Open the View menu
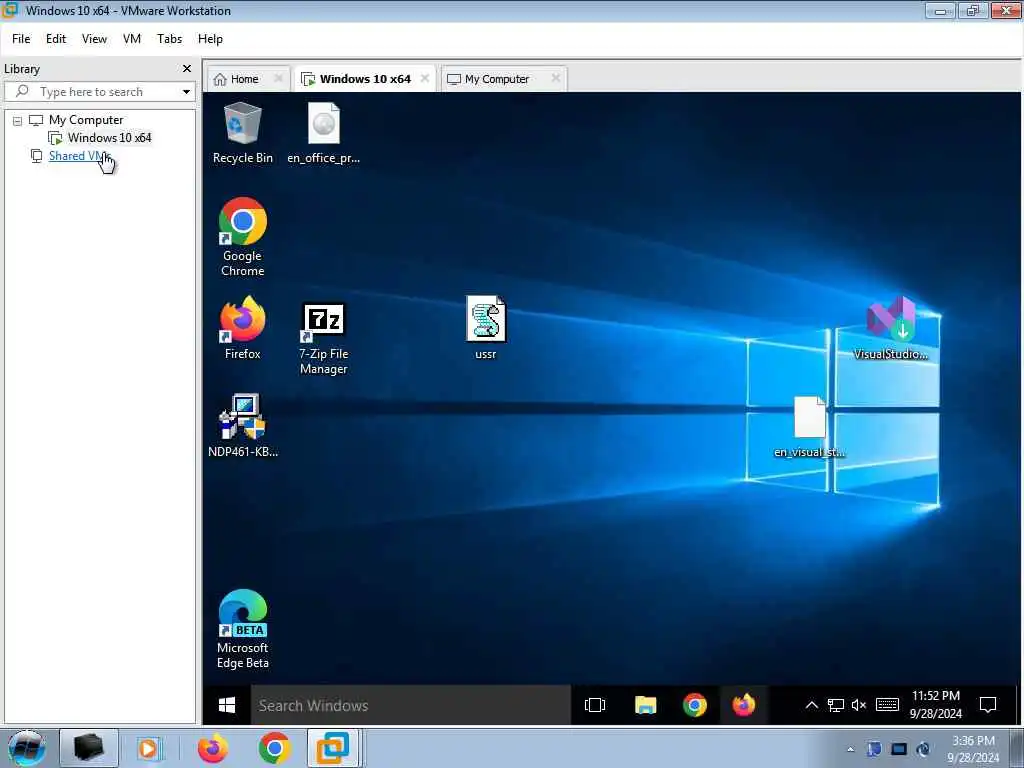This screenshot has width=1024, height=768. tap(94, 39)
